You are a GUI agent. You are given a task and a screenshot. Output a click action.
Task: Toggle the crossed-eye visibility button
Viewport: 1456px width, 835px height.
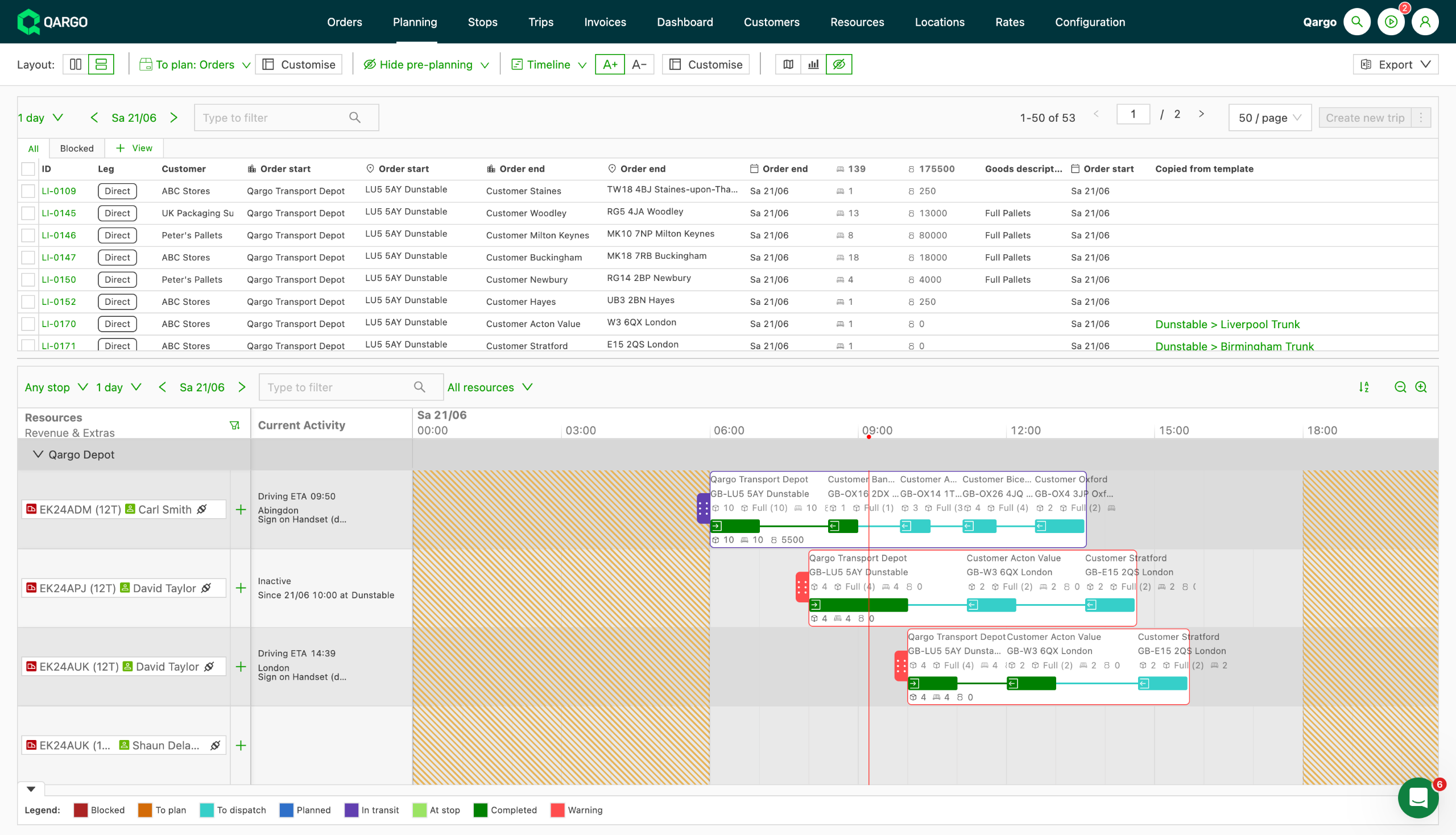[838, 64]
